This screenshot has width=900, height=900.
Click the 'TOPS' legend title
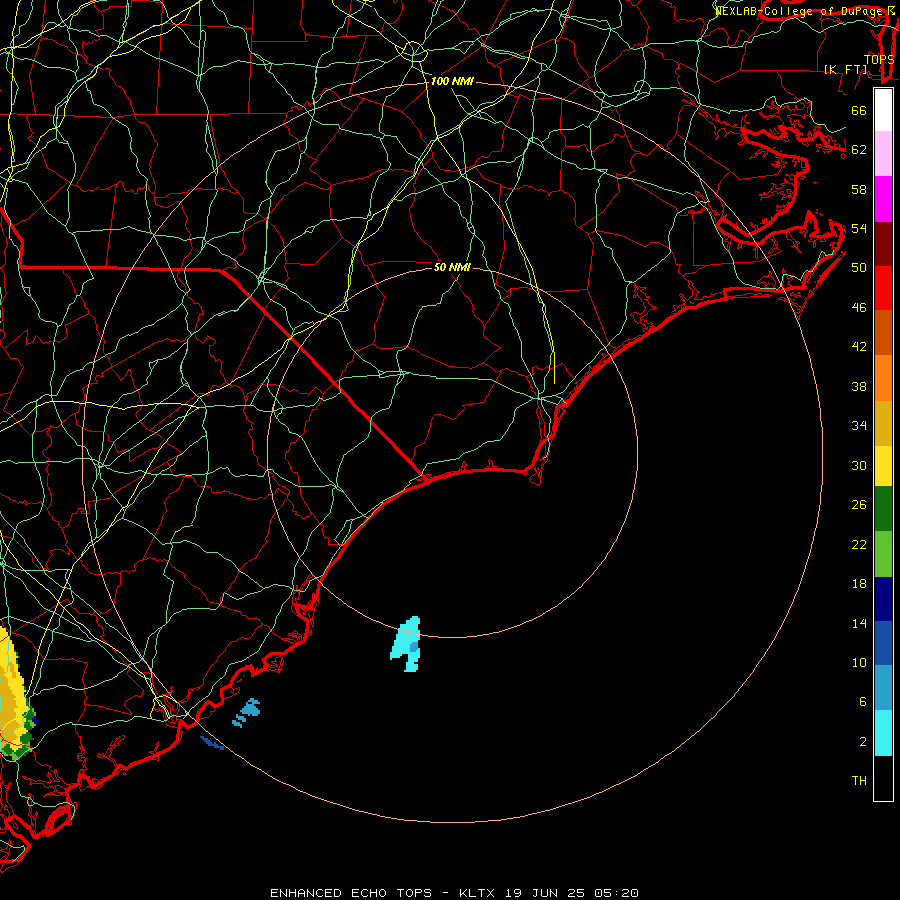tap(879, 59)
